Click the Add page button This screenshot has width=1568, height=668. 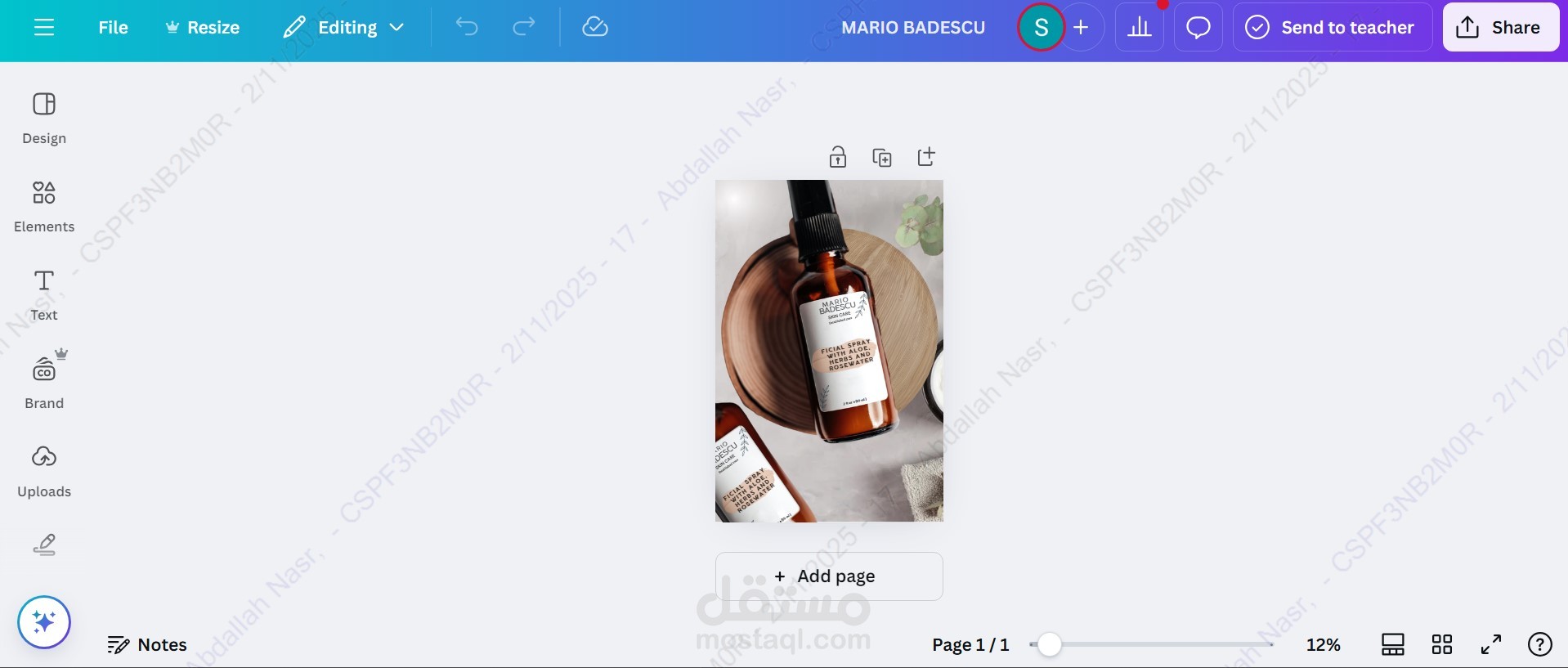[829, 576]
